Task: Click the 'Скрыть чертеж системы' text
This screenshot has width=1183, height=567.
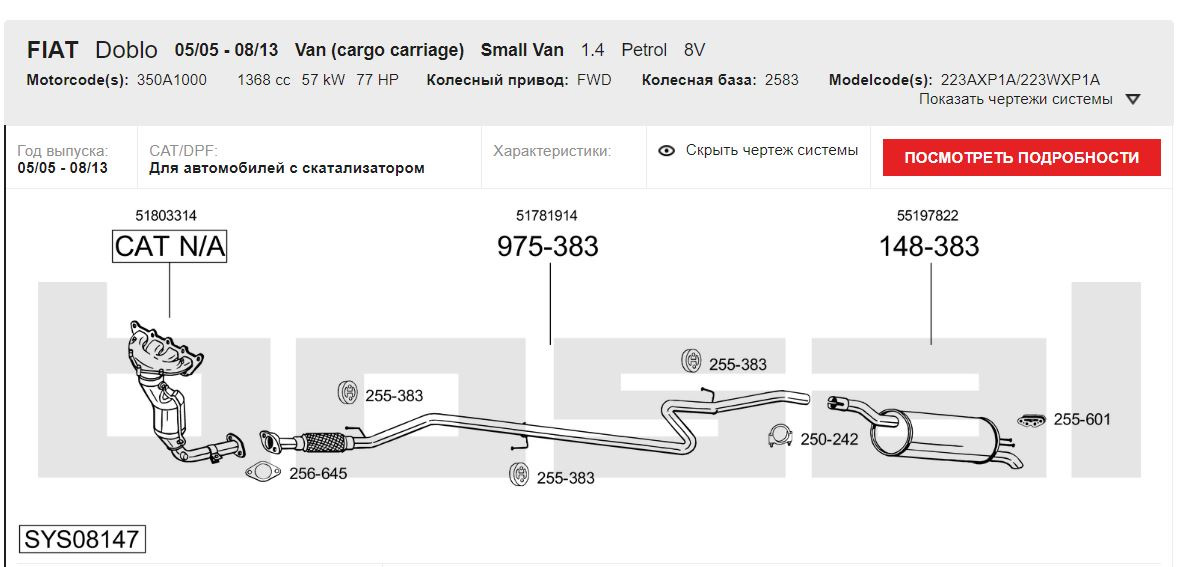Action: (x=771, y=150)
